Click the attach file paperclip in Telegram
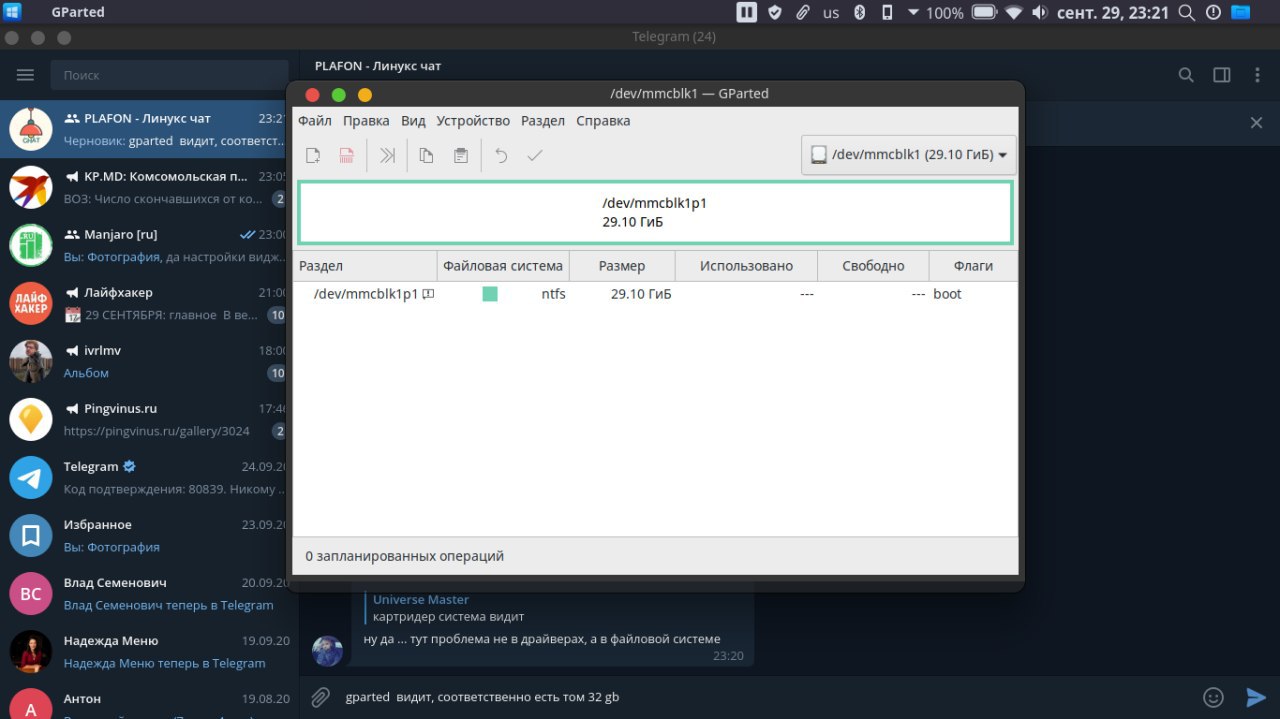Viewport: 1280px width, 719px height. pos(320,697)
